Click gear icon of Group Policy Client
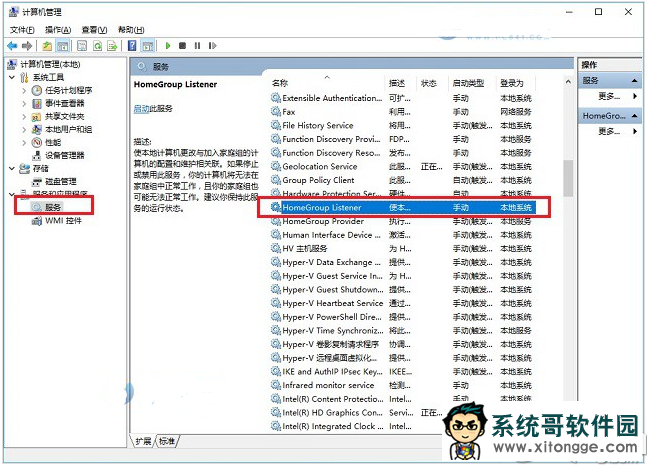The width and height of the screenshot is (647, 466). click(x=276, y=180)
